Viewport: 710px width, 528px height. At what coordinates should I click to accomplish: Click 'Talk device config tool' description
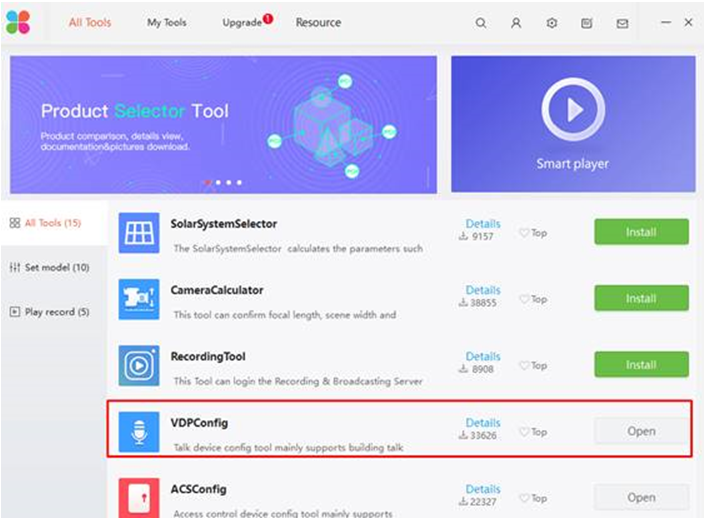tap(288, 447)
